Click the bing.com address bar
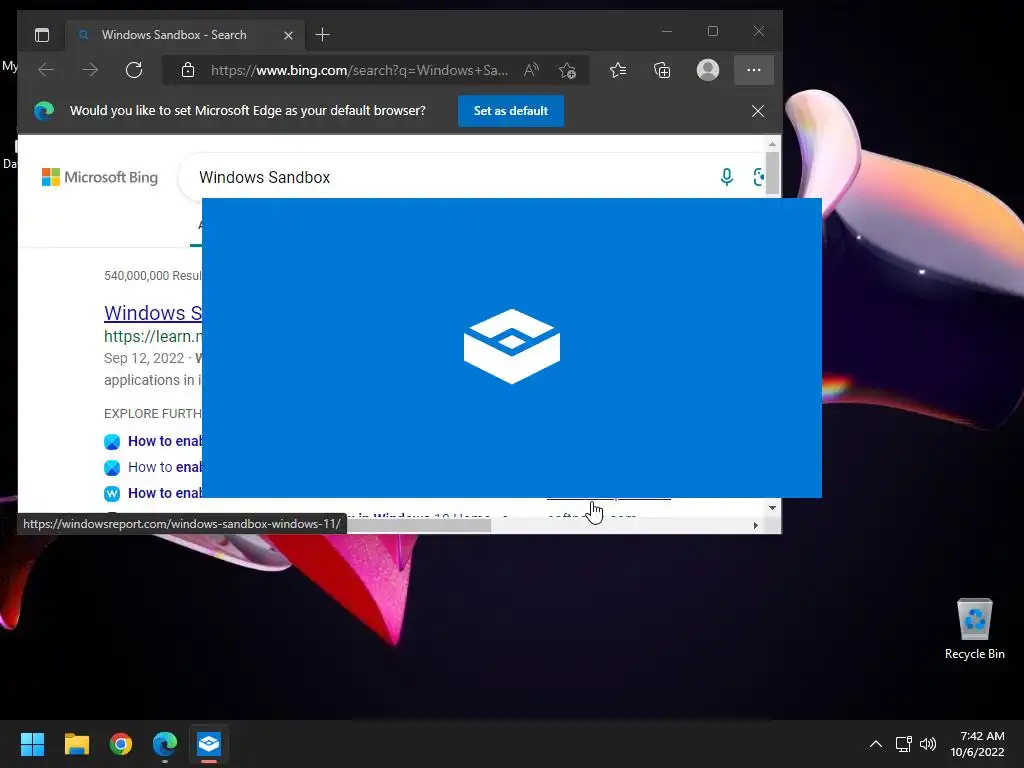 (x=359, y=71)
